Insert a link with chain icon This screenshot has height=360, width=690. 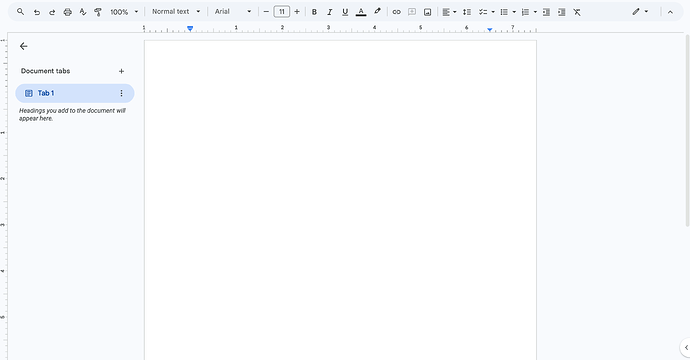396,12
